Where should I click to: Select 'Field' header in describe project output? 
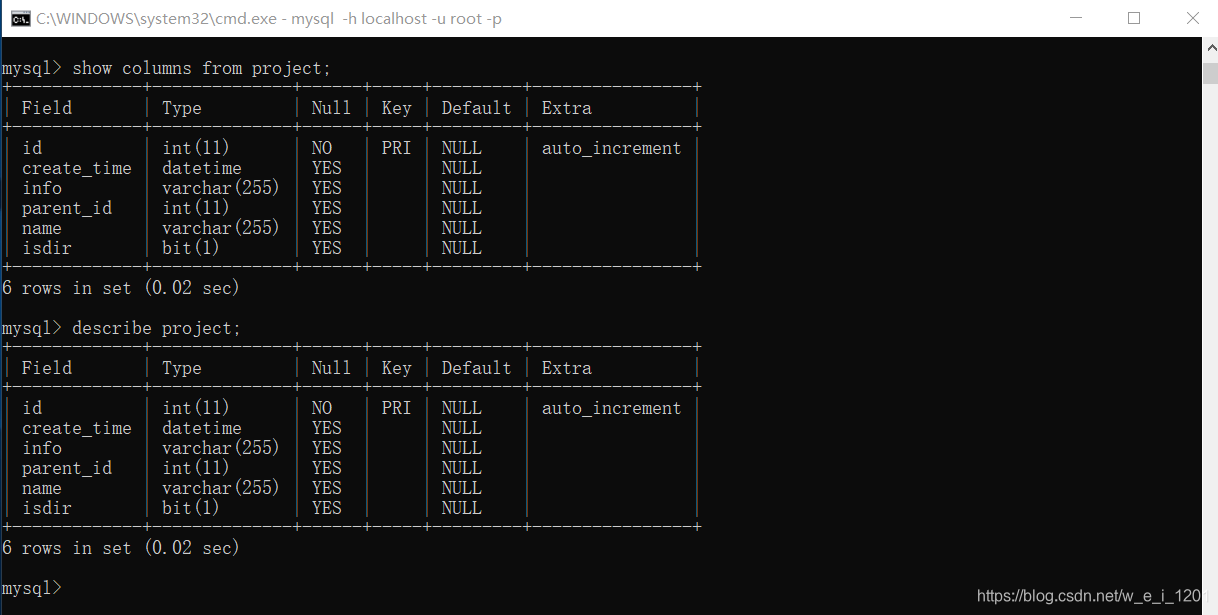(x=47, y=368)
